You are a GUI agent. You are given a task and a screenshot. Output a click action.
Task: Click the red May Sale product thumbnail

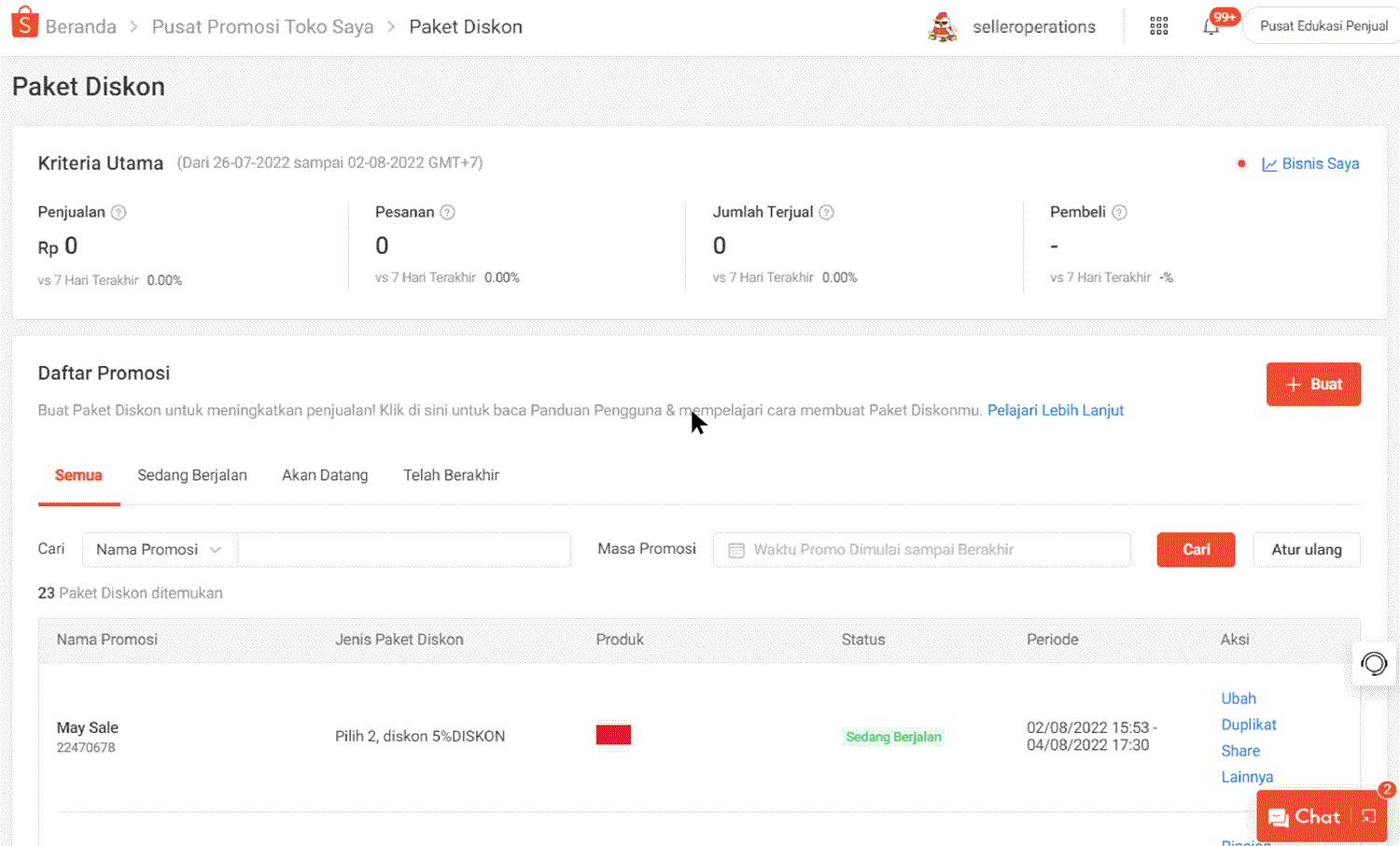pyautogui.click(x=613, y=736)
